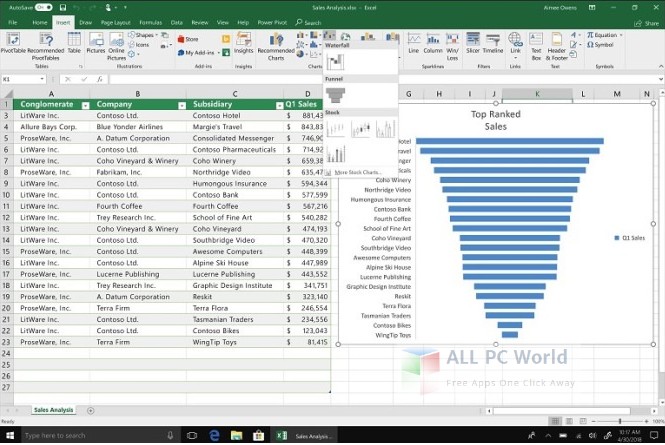Click the Save icon in title bar
The height and width of the screenshot is (445, 665).
click(x=63, y=8)
